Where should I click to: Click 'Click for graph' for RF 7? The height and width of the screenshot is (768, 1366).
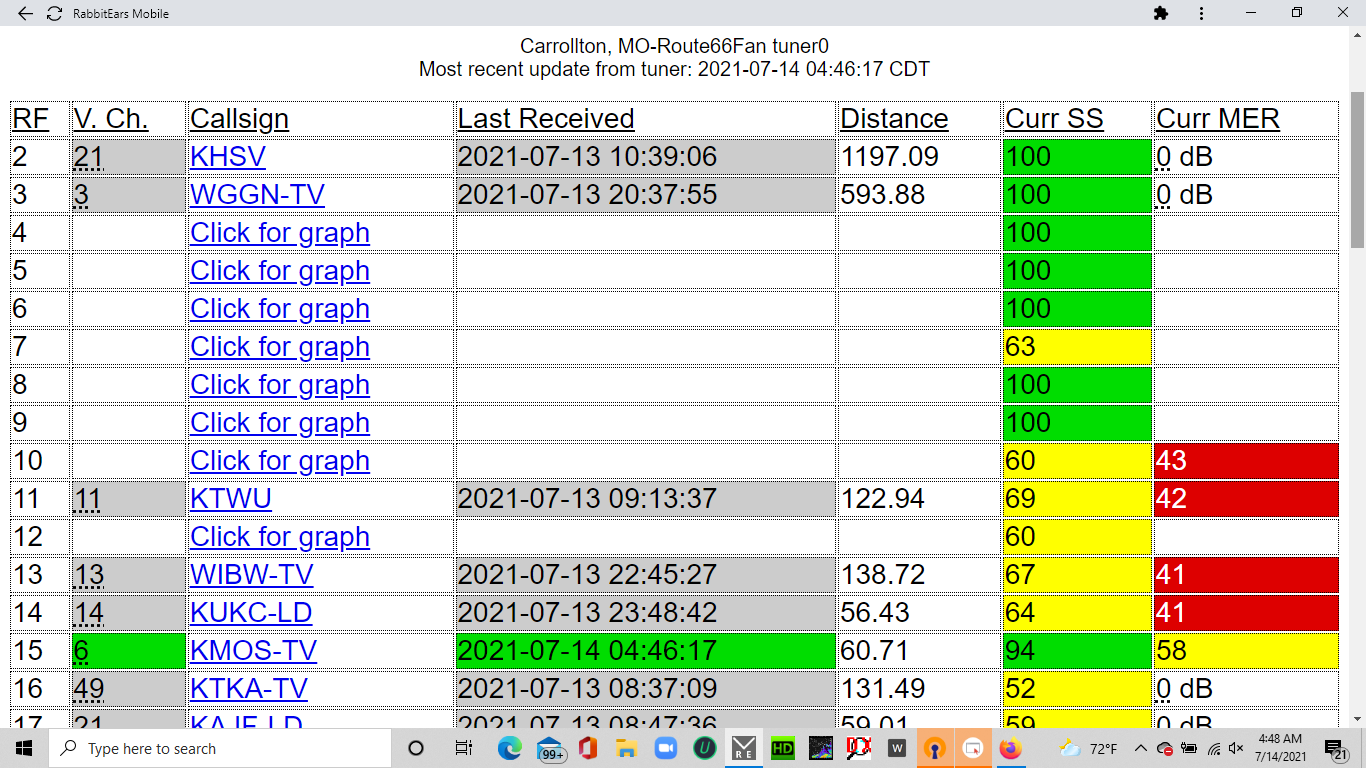280,347
